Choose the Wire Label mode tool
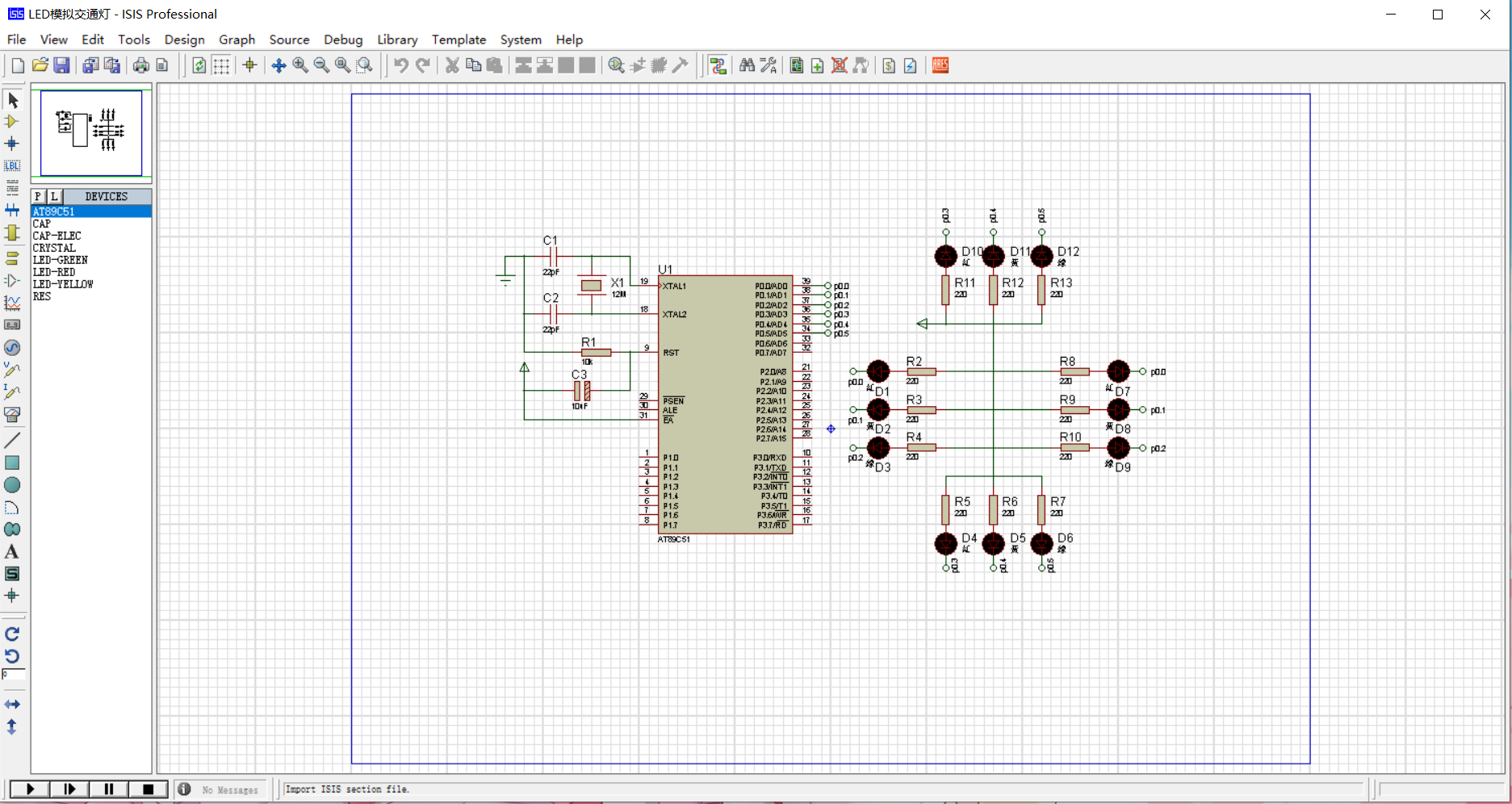 click(x=12, y=165)
